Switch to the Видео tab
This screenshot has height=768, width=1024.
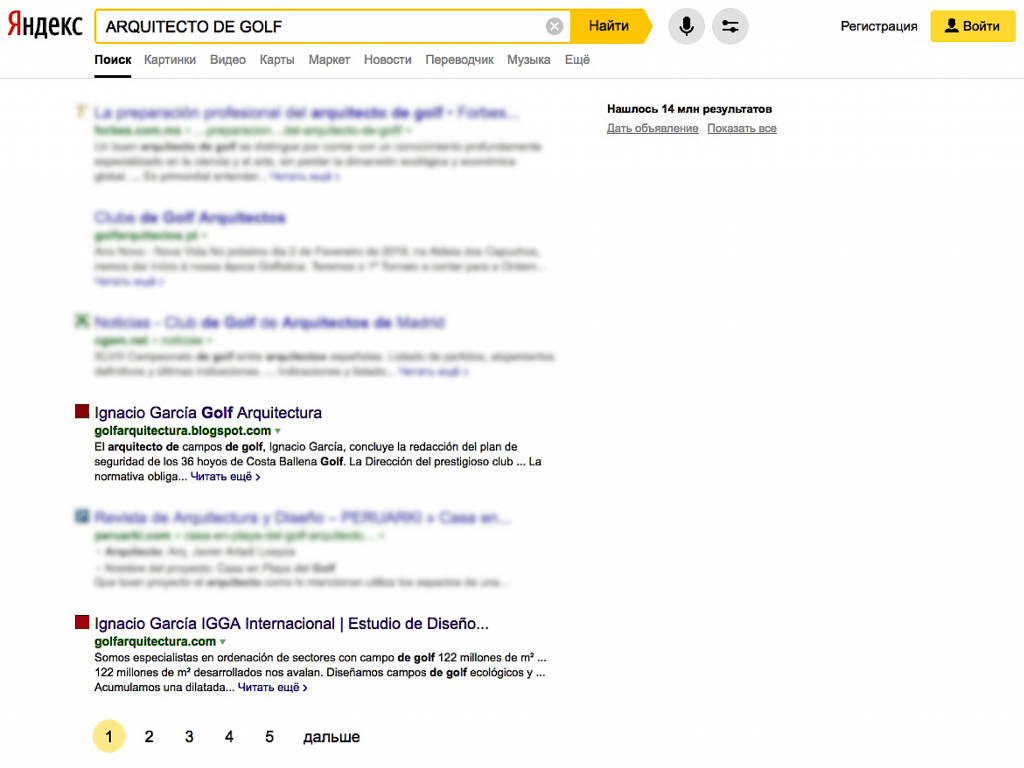228,60
